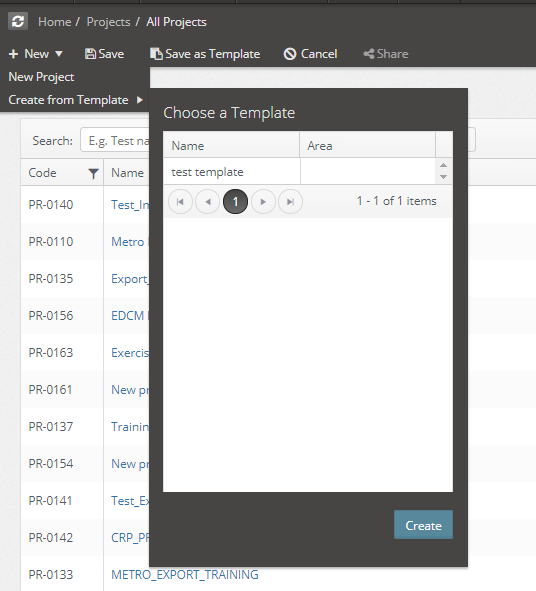Go to previous page of templates

coord(208,202)
